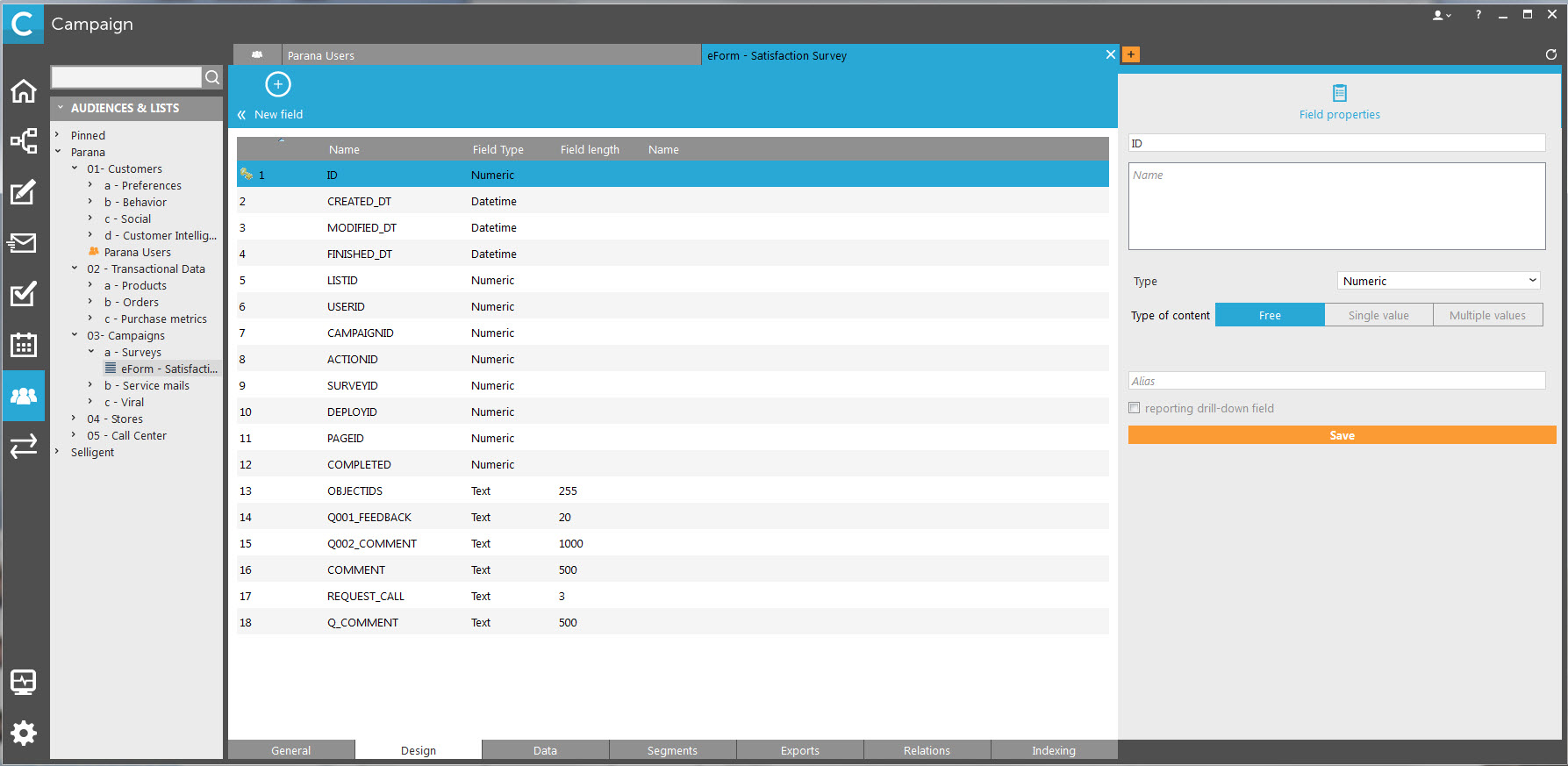The image size is (1568, 766).
Task: Click the New field plus icon
Action: pyautogui.click(x=278, y=84)
